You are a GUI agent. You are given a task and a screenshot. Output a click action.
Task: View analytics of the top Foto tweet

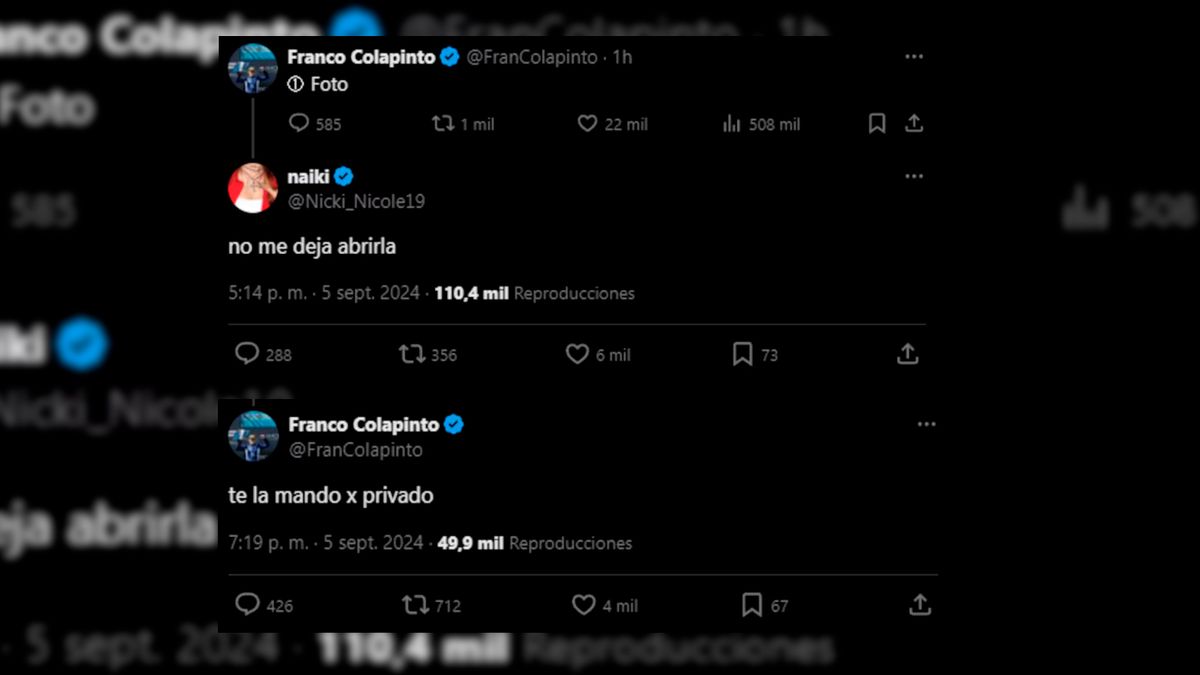click(x=732, y=123)
